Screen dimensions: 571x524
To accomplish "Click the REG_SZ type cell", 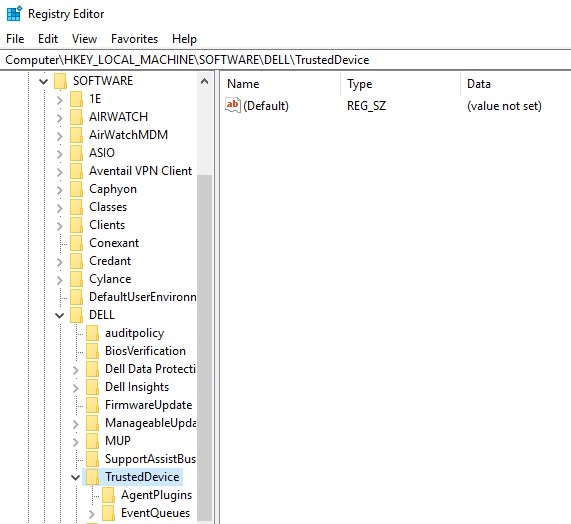I will (366, 106).
